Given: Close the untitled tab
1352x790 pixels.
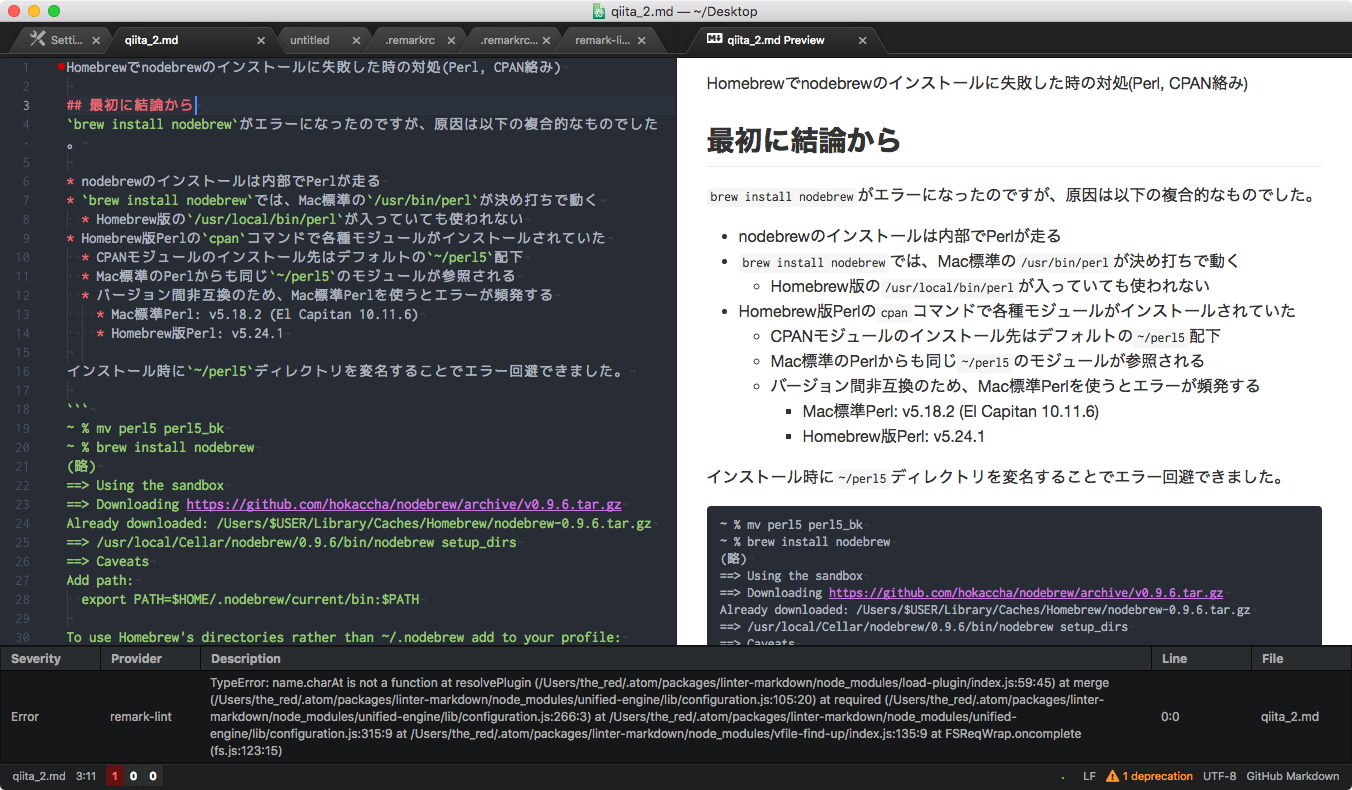Looking at the screenshot, I should point(355,40).
